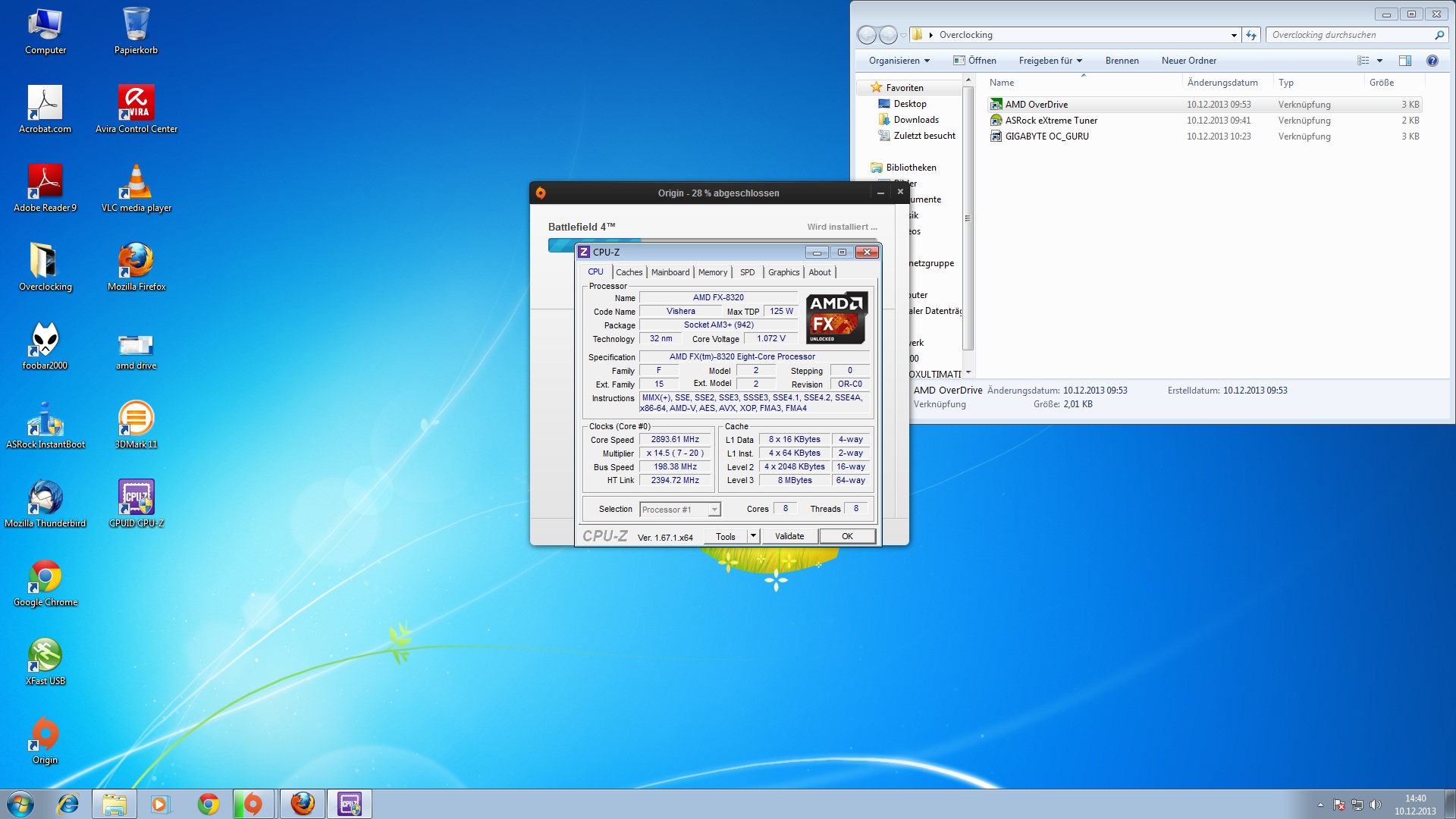This screenshot has width=1456, height=819.
Task: Expand the Organisieren menu in Explorer
Action: (899, 61)
